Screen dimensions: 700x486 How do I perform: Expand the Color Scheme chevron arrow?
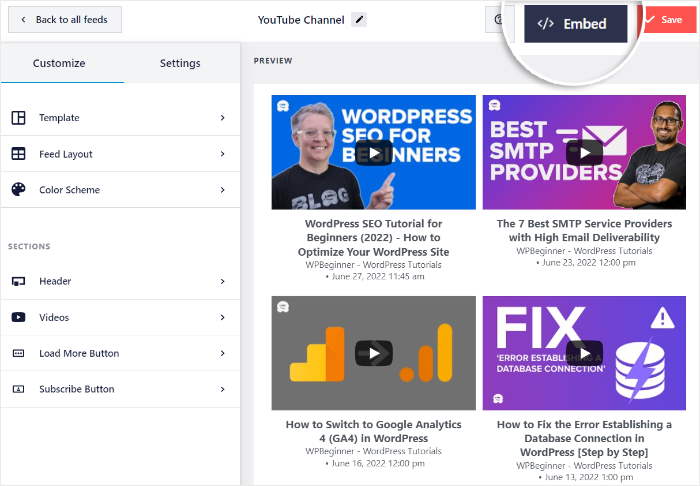[222, 190]
